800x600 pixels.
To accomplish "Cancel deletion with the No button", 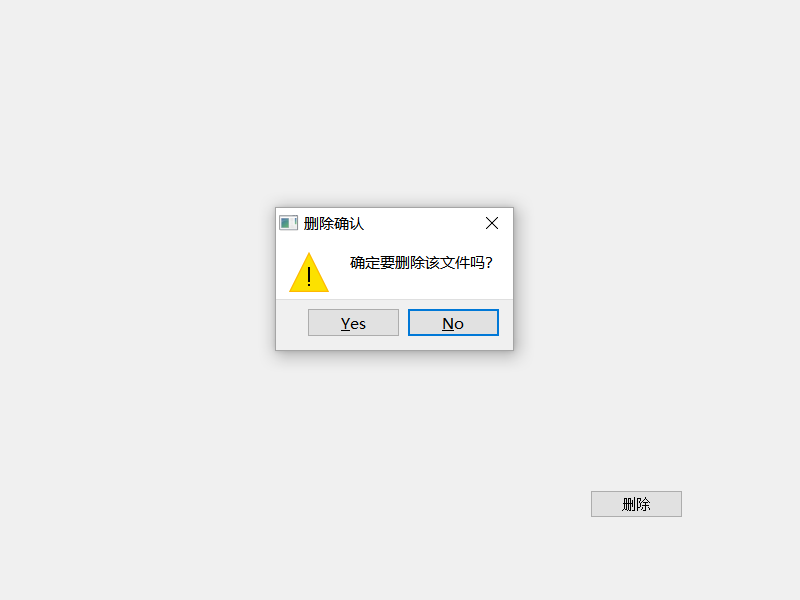I will [453, 322].
